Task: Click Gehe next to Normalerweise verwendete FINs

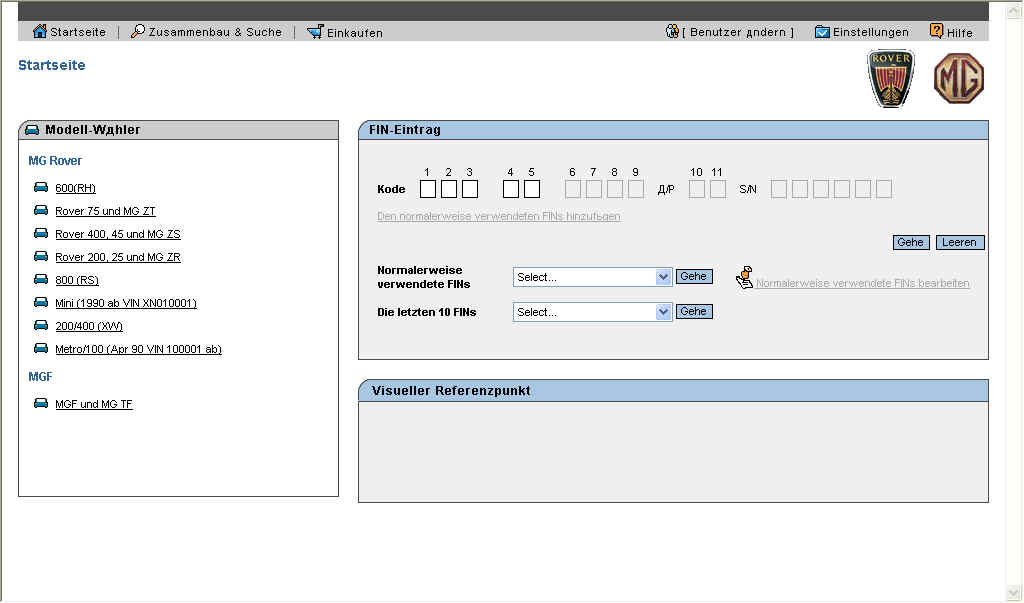Action: click(x=694, y=276)
